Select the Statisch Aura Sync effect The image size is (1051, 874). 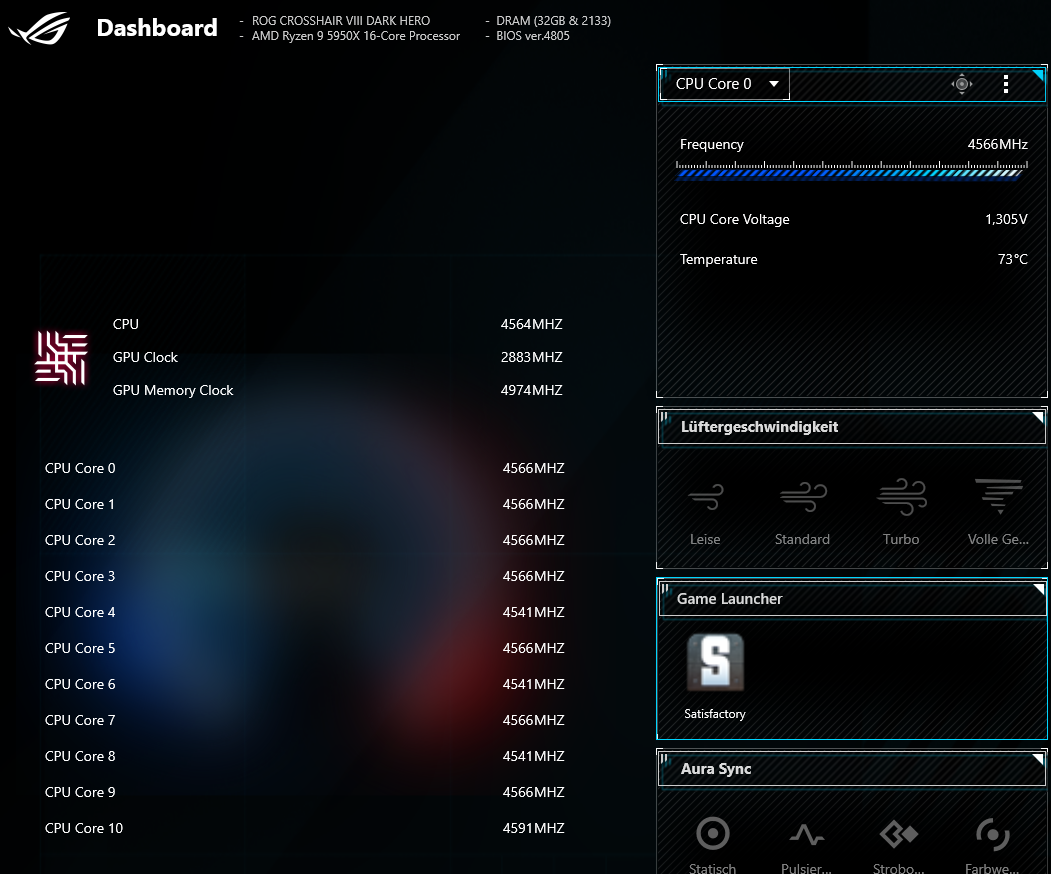(x=713, y=845)
